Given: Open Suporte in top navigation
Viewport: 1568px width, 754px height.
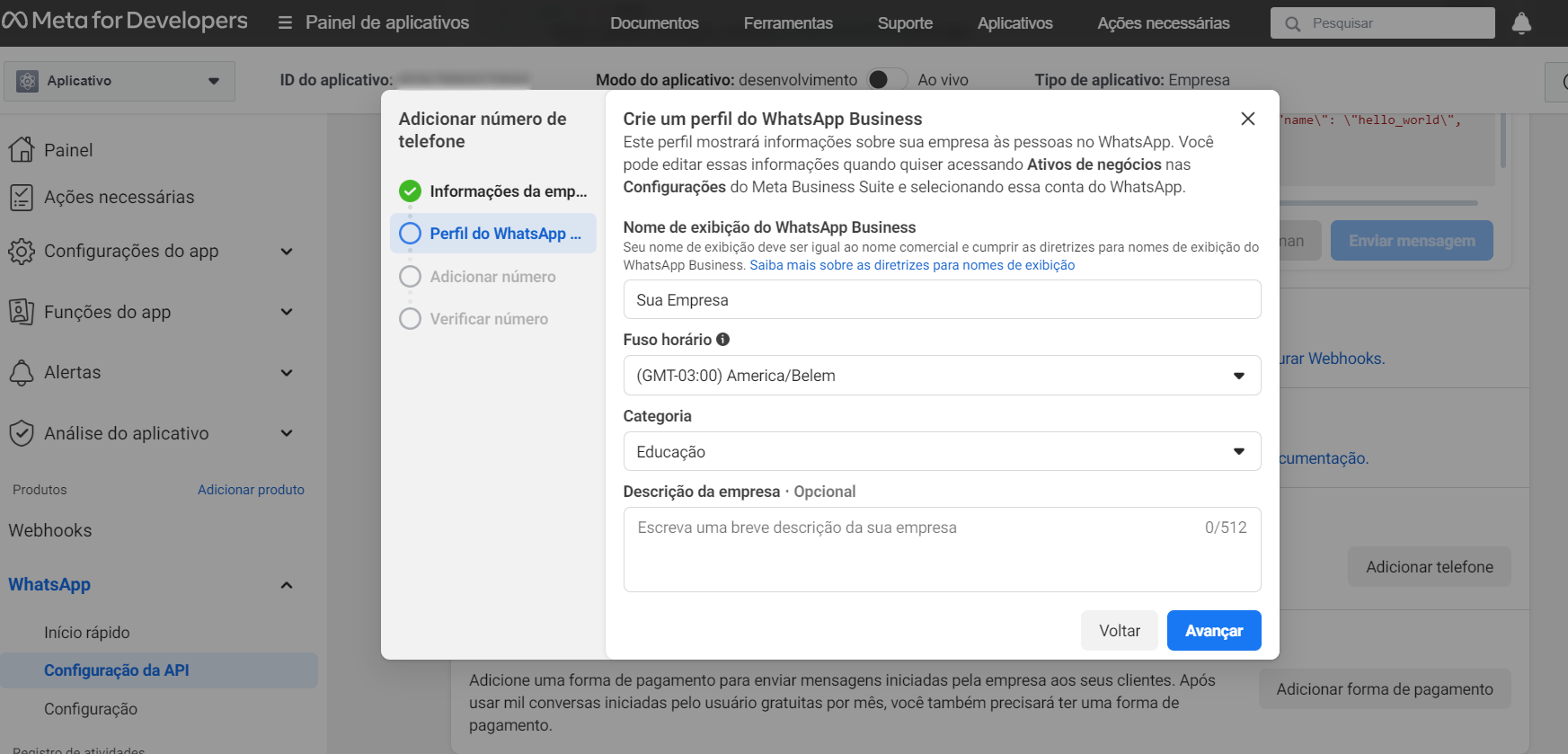Looking at the screenshot, I should click(x=905, y=23).
